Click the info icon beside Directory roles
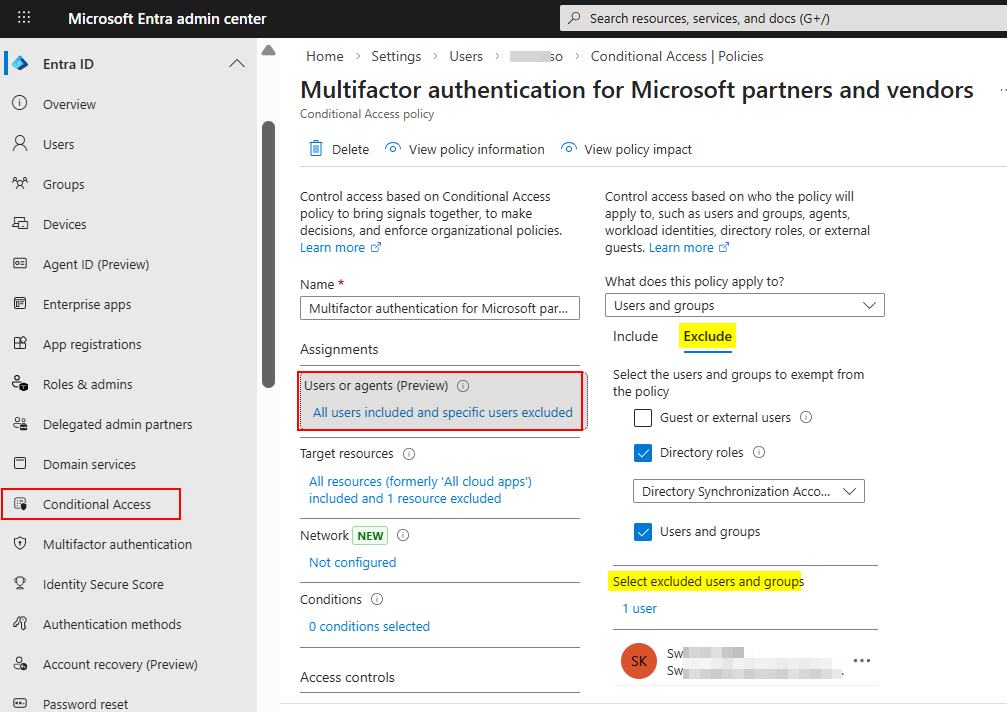The image size is (1007, 712). [x=759, y=452]
